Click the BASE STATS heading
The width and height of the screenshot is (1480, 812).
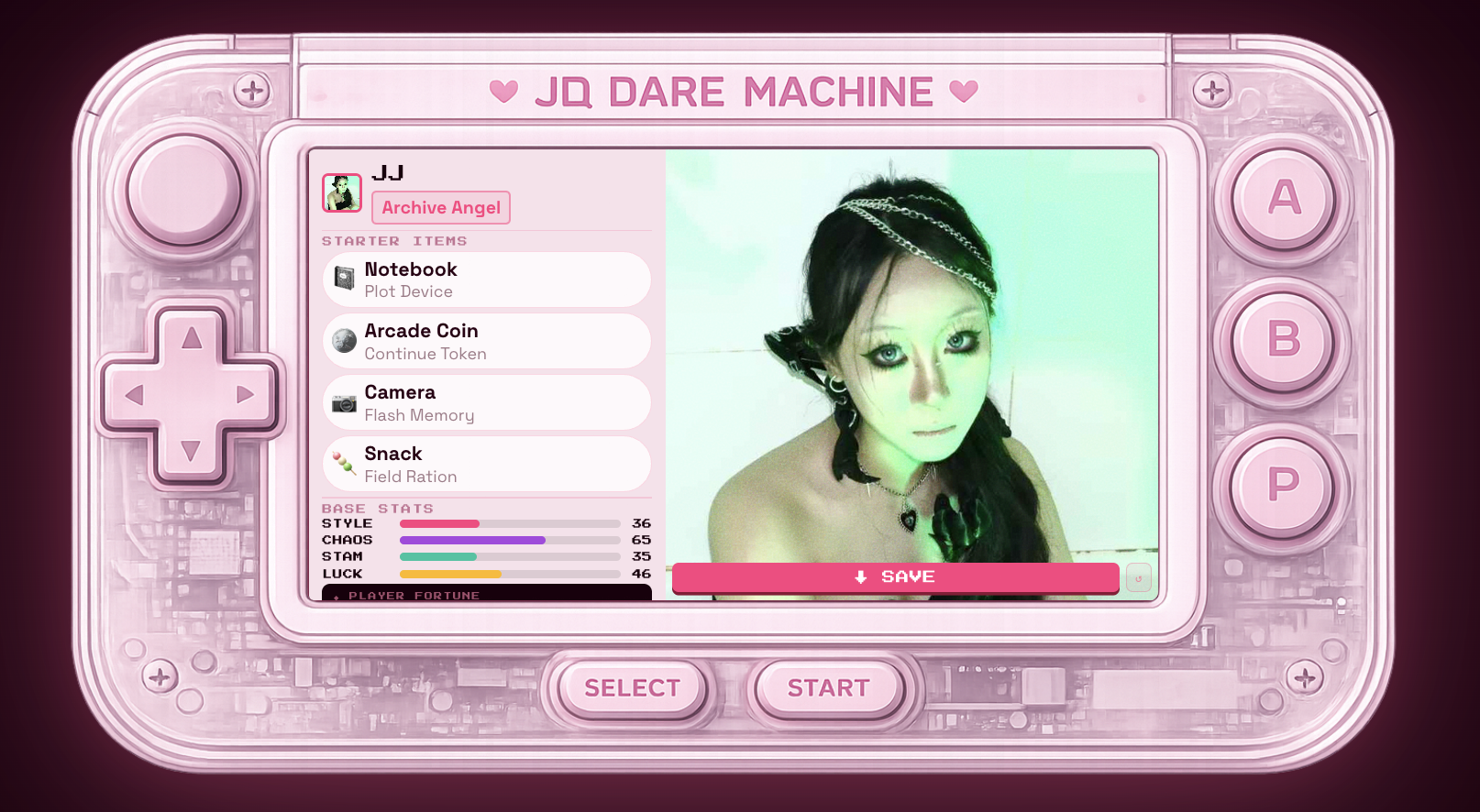[x=378, y=509]
